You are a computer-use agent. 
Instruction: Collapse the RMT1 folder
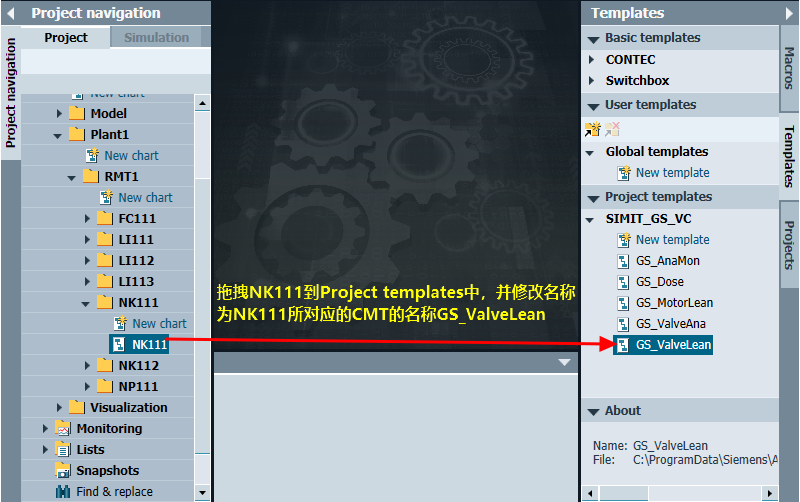point(71,178)
